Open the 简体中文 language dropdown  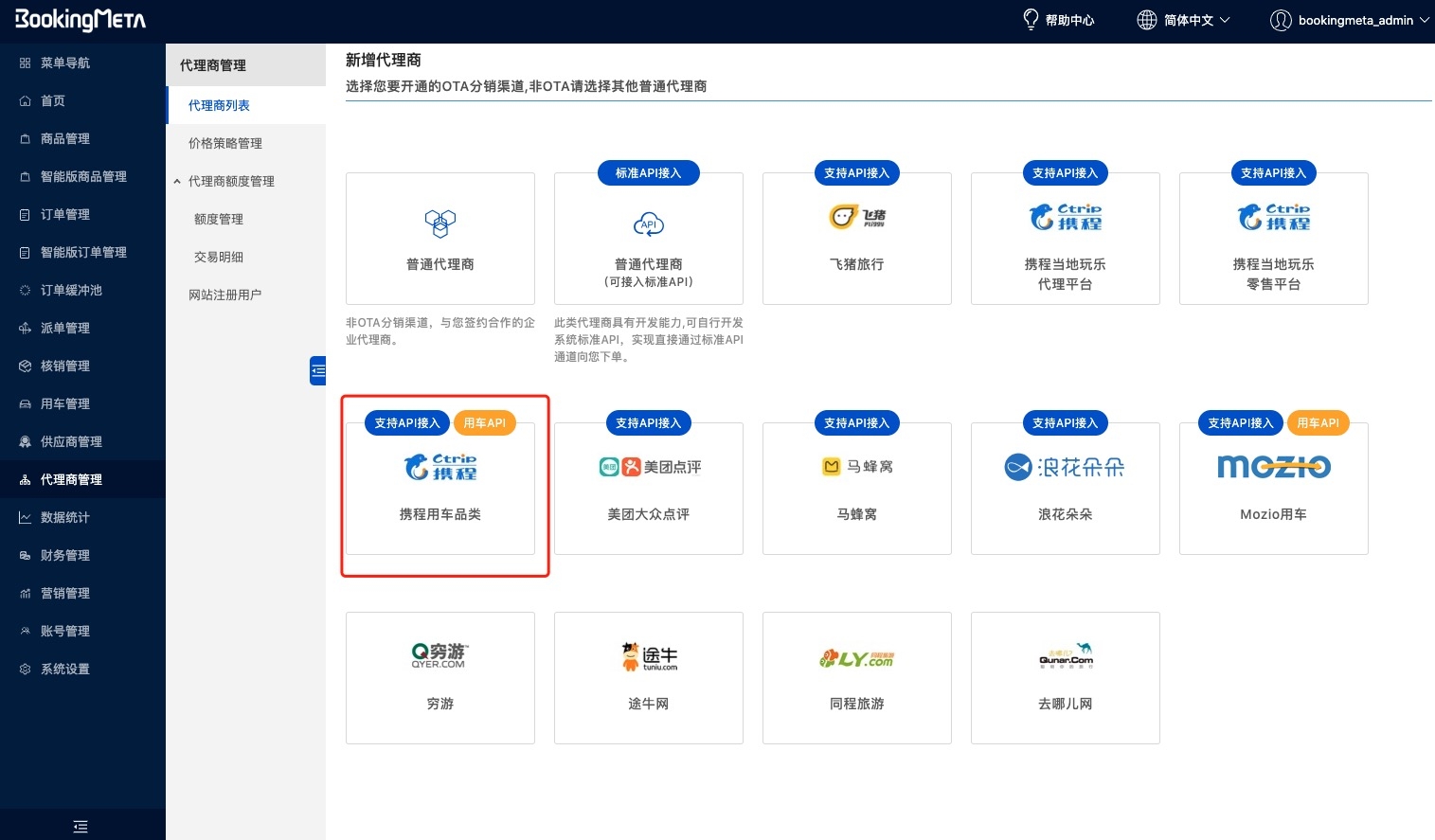pyautogui.click(x=1184, y=20)
